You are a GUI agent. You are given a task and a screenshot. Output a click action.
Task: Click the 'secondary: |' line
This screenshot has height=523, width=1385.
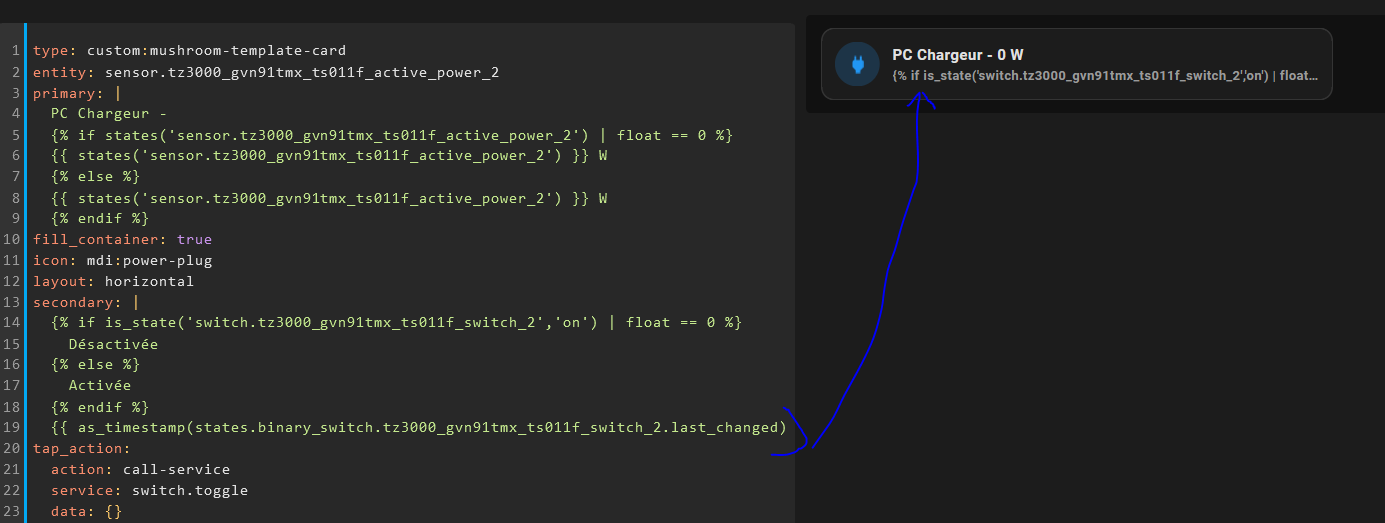[85, 302]
